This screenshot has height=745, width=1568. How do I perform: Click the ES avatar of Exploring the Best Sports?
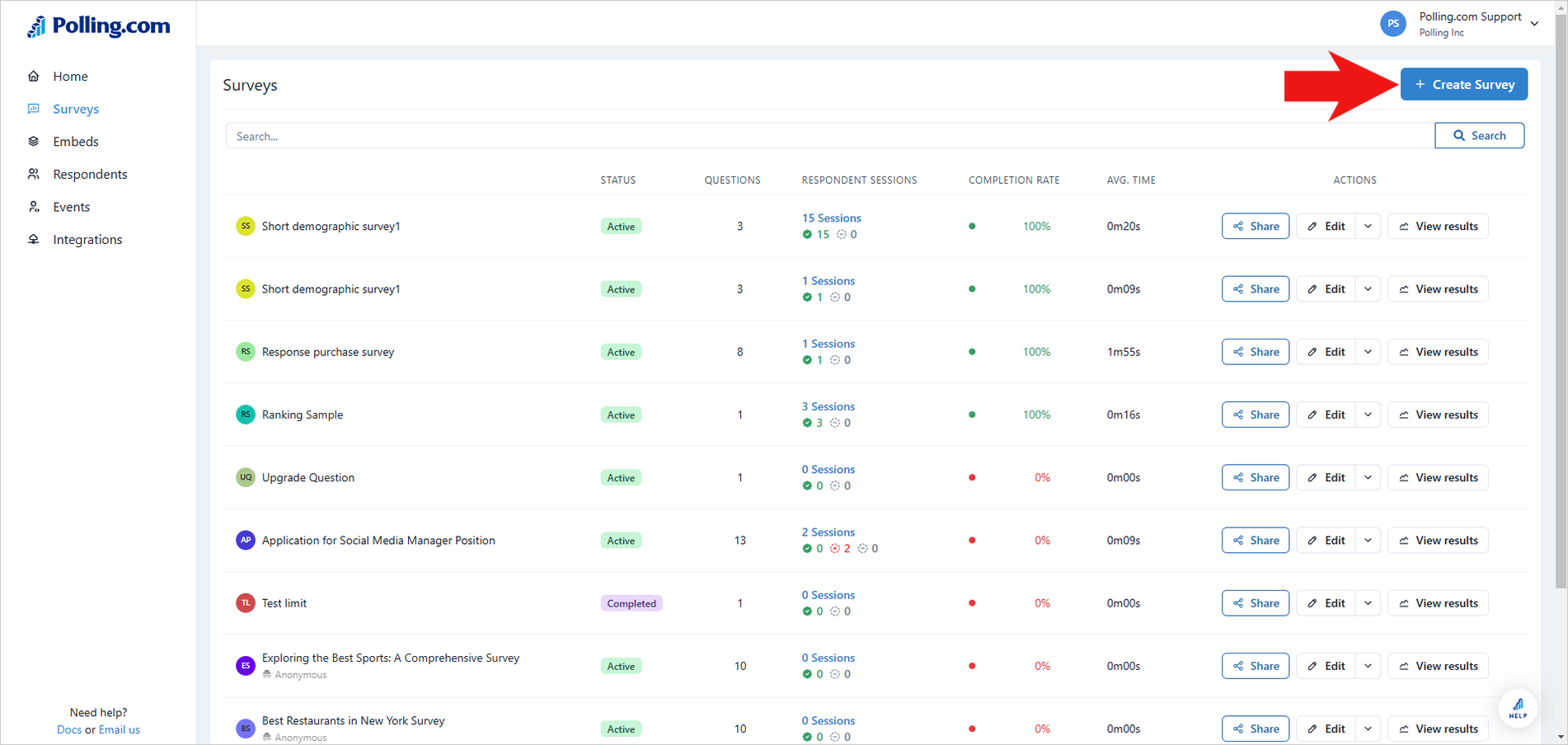[x=246, y=666]
